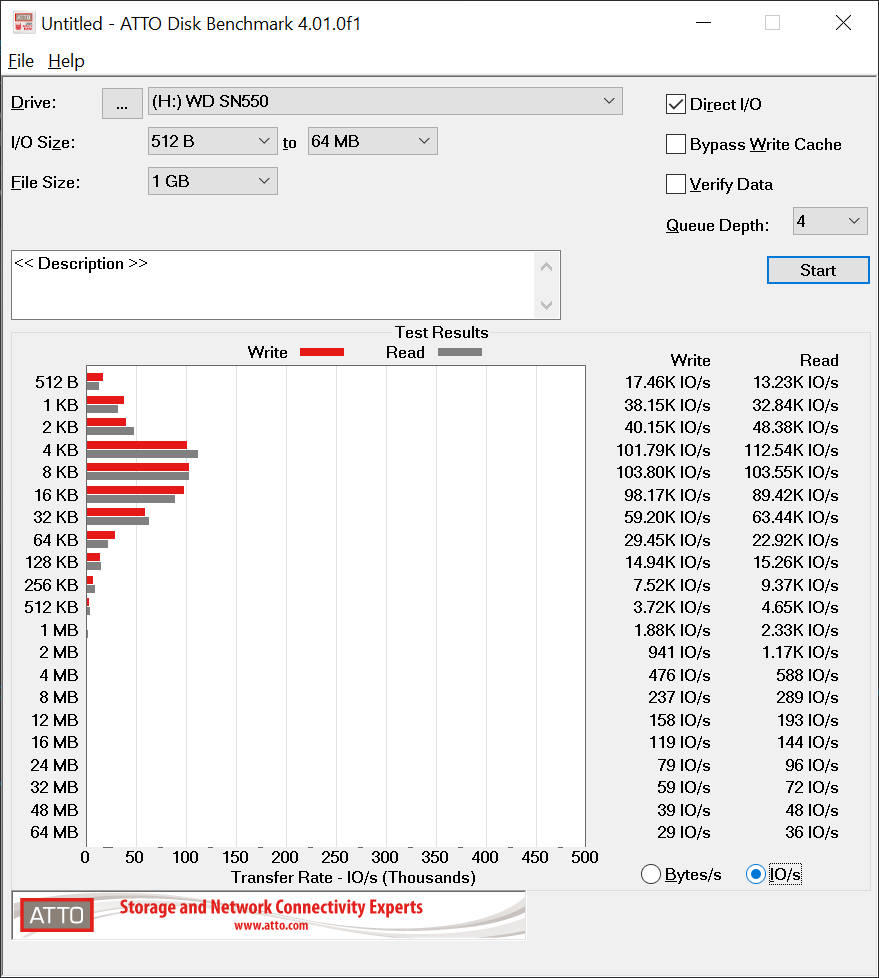Open the Queue Depth dropdown

tap(830, 221)
